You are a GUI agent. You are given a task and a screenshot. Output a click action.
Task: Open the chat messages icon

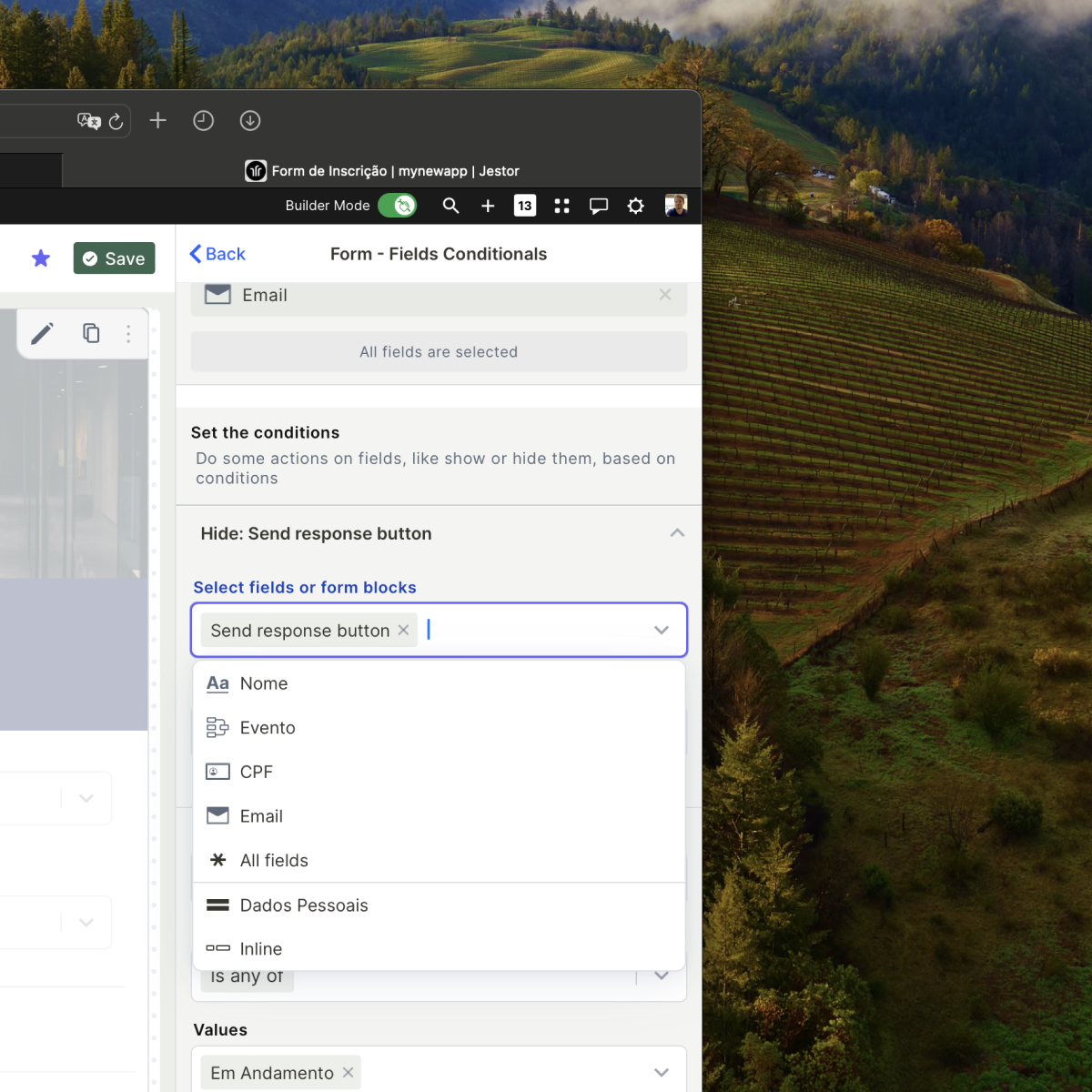[599, 206]
